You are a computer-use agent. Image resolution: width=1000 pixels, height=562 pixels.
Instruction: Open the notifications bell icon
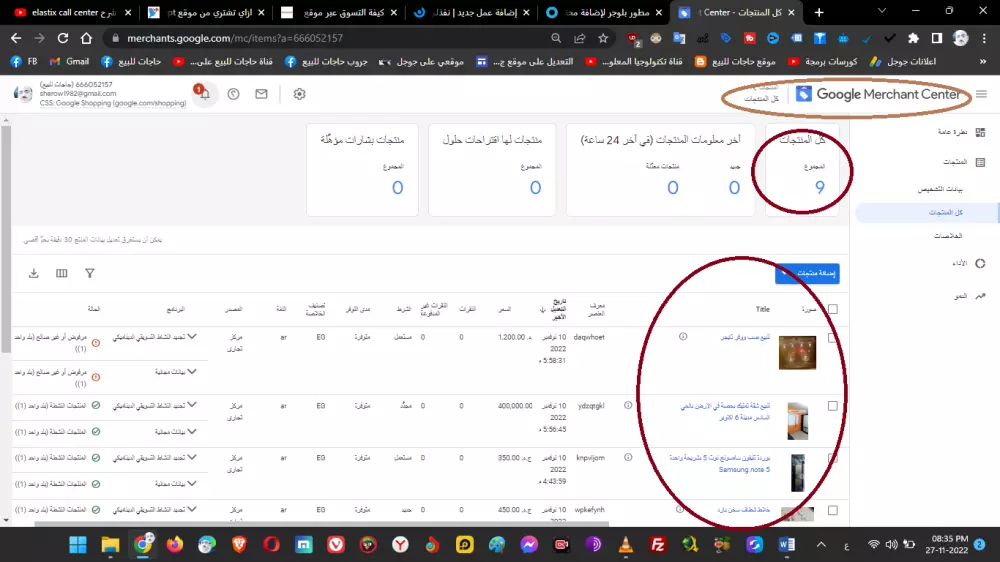[x=204, y=94]
